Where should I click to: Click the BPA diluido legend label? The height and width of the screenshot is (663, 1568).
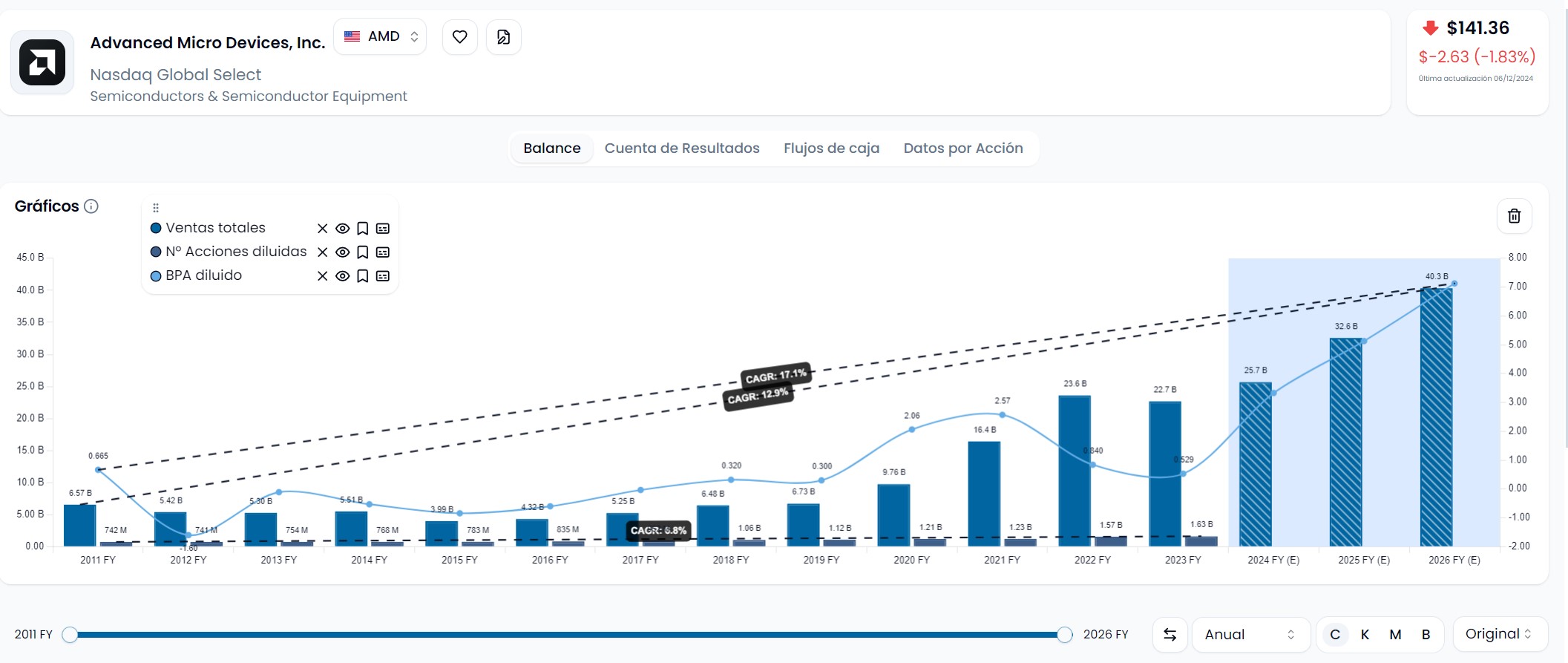click(x=204, y=275)
